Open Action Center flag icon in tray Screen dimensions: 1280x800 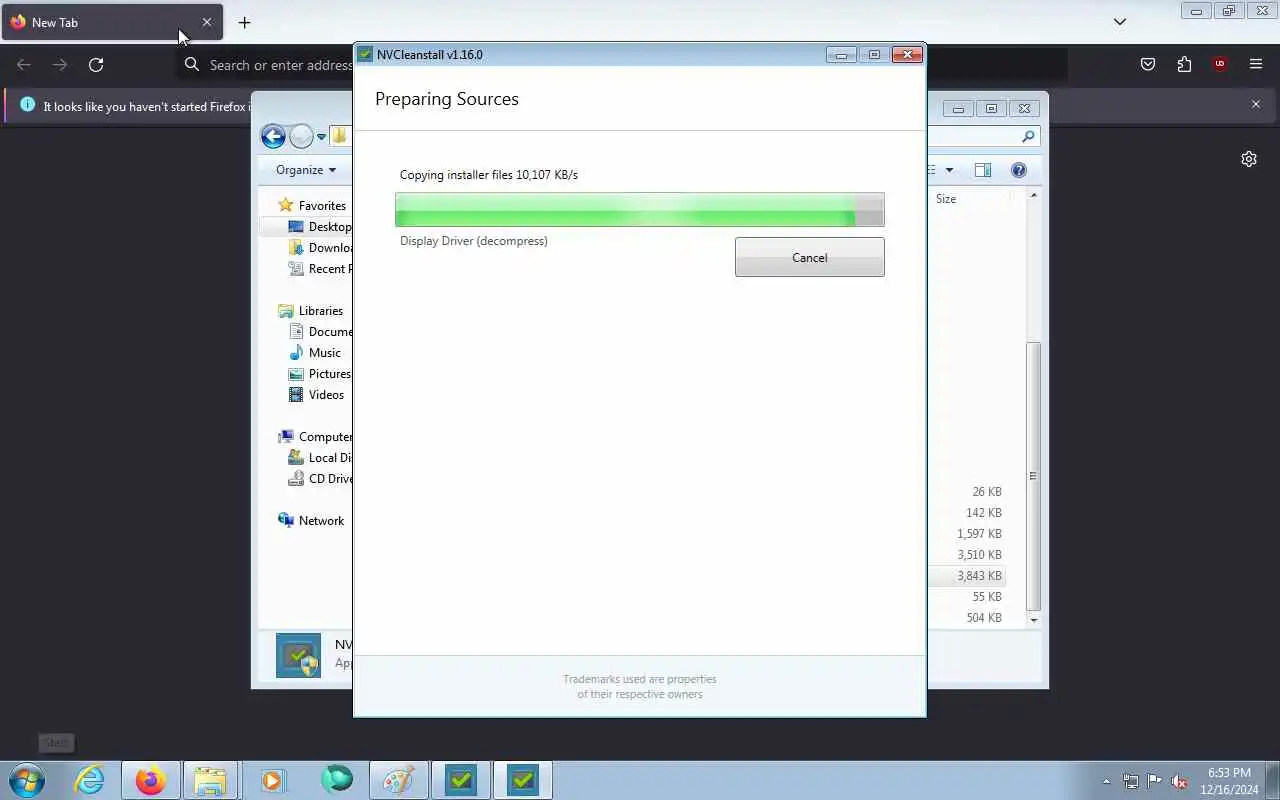tap(1154, 781)
